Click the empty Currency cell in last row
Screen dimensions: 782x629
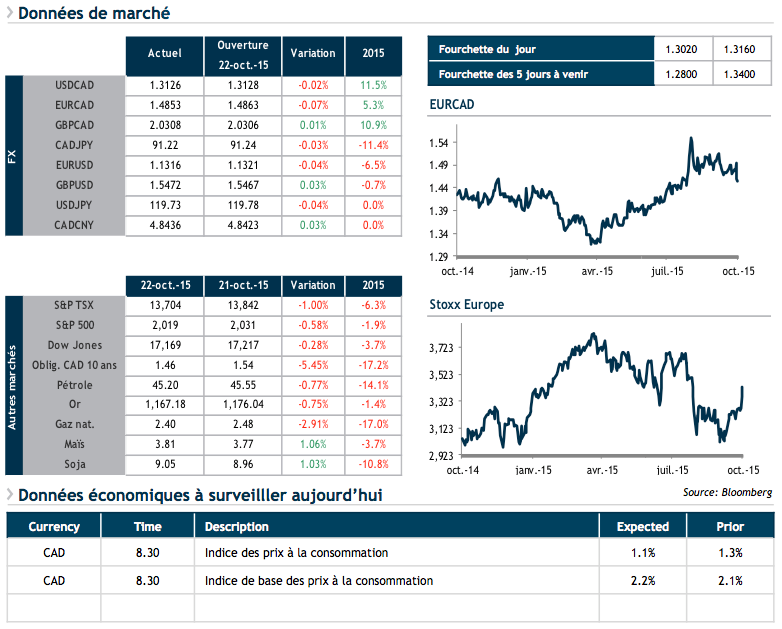(54, 607)
